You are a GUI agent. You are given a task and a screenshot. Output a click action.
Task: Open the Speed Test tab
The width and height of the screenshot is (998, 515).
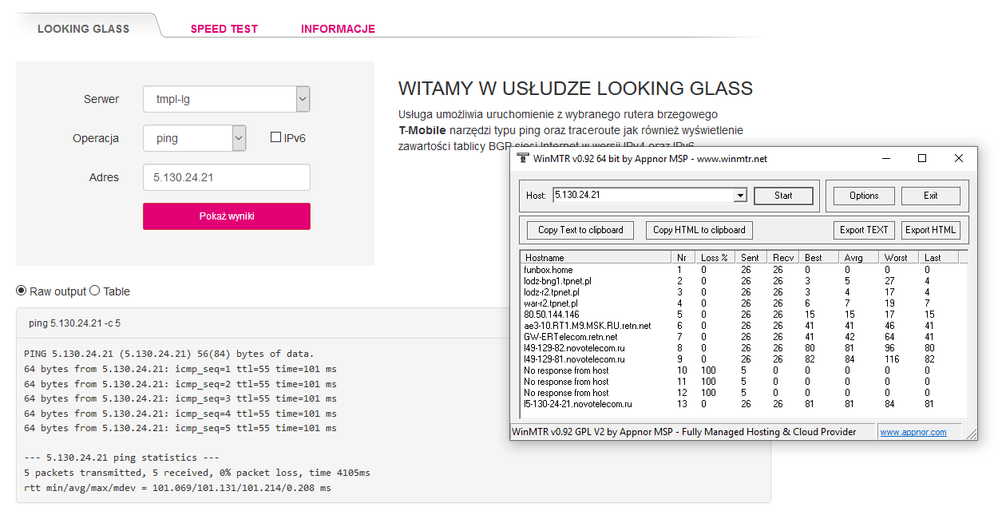[x=224, y=29]
